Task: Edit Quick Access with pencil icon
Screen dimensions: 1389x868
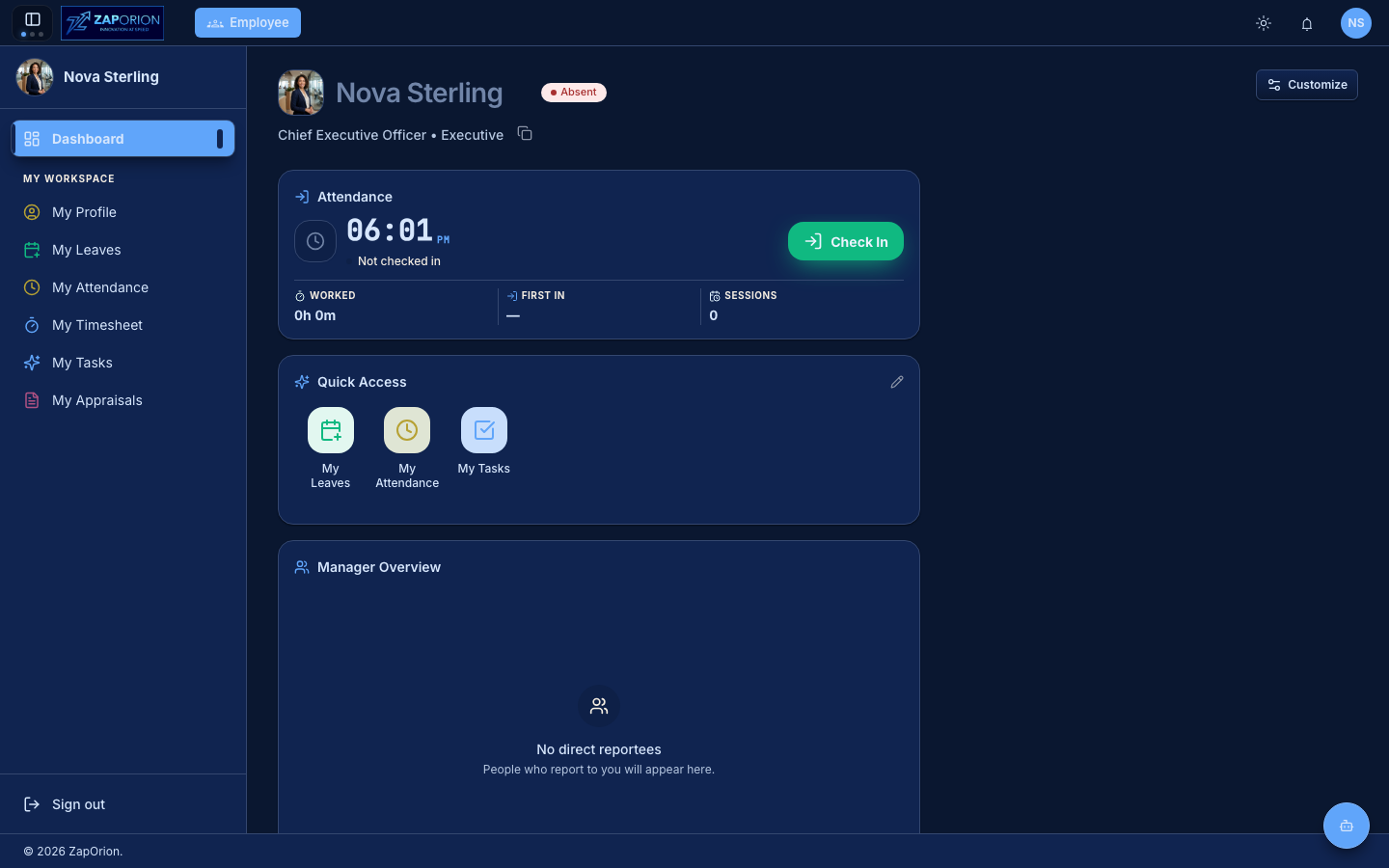Action: point(897,382)
